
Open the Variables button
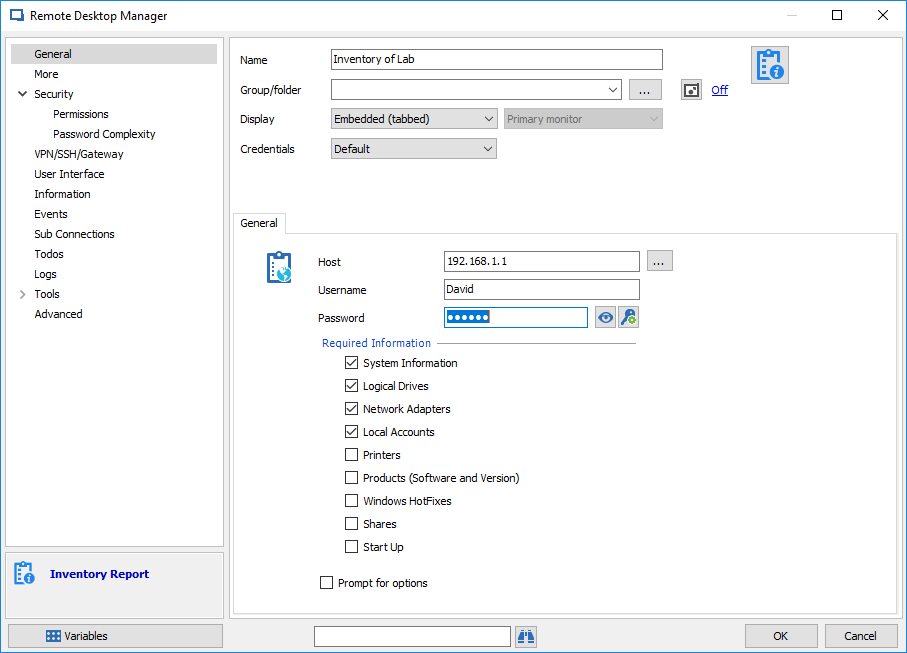point(115,636)
